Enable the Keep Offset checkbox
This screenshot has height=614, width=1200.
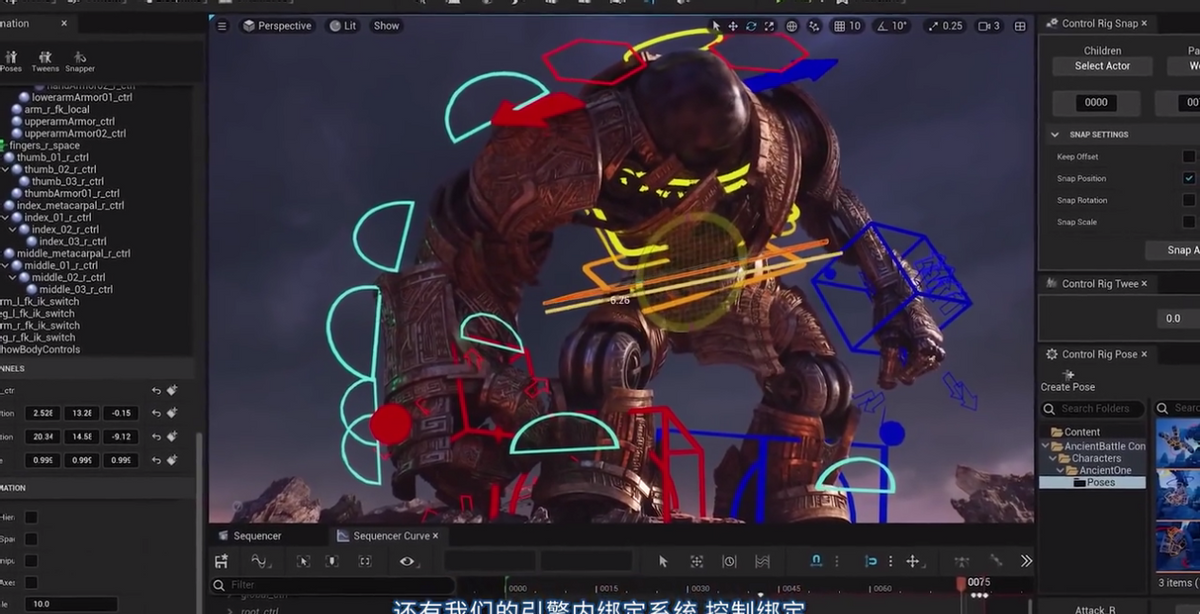pyautogui.click(x=1189, y=157)
